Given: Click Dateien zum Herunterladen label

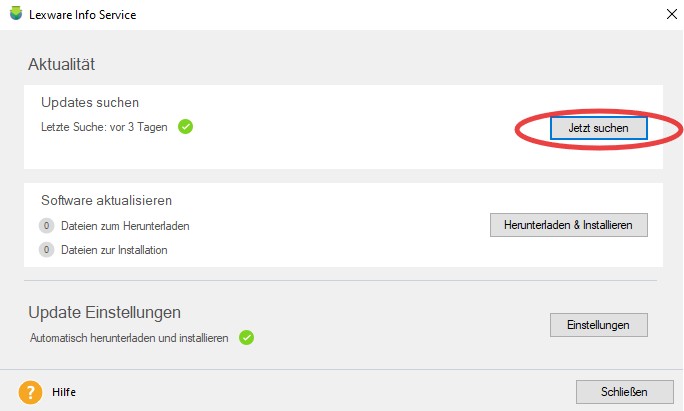Looking at the screenshot, I should [x=125, y=226].
